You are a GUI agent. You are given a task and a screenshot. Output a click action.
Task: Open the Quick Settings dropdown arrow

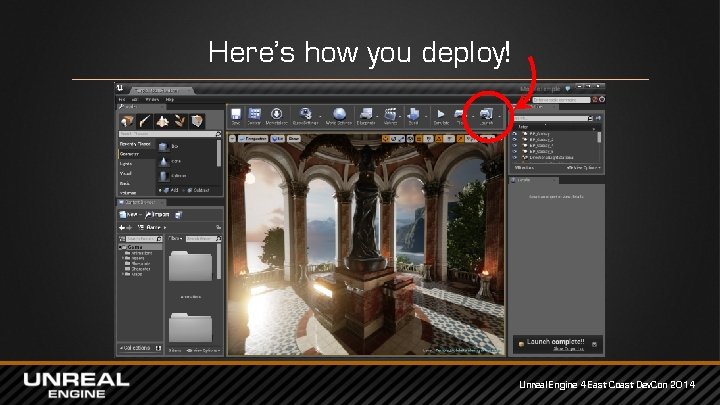[x=321, y=117]
